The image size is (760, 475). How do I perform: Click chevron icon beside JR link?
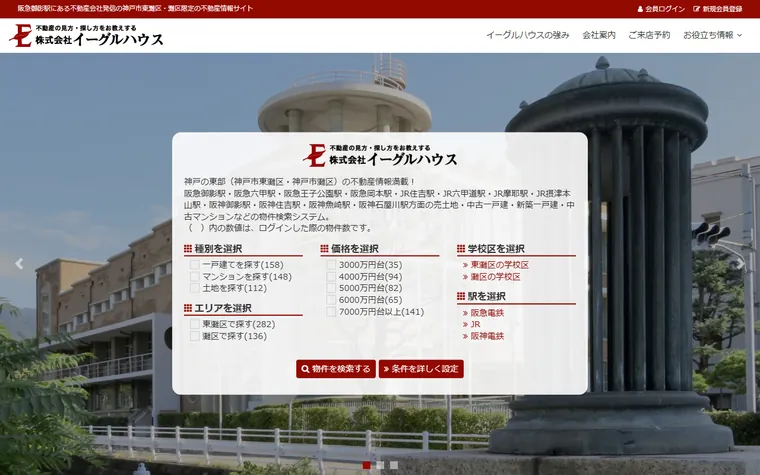click(x=465, y=325)
